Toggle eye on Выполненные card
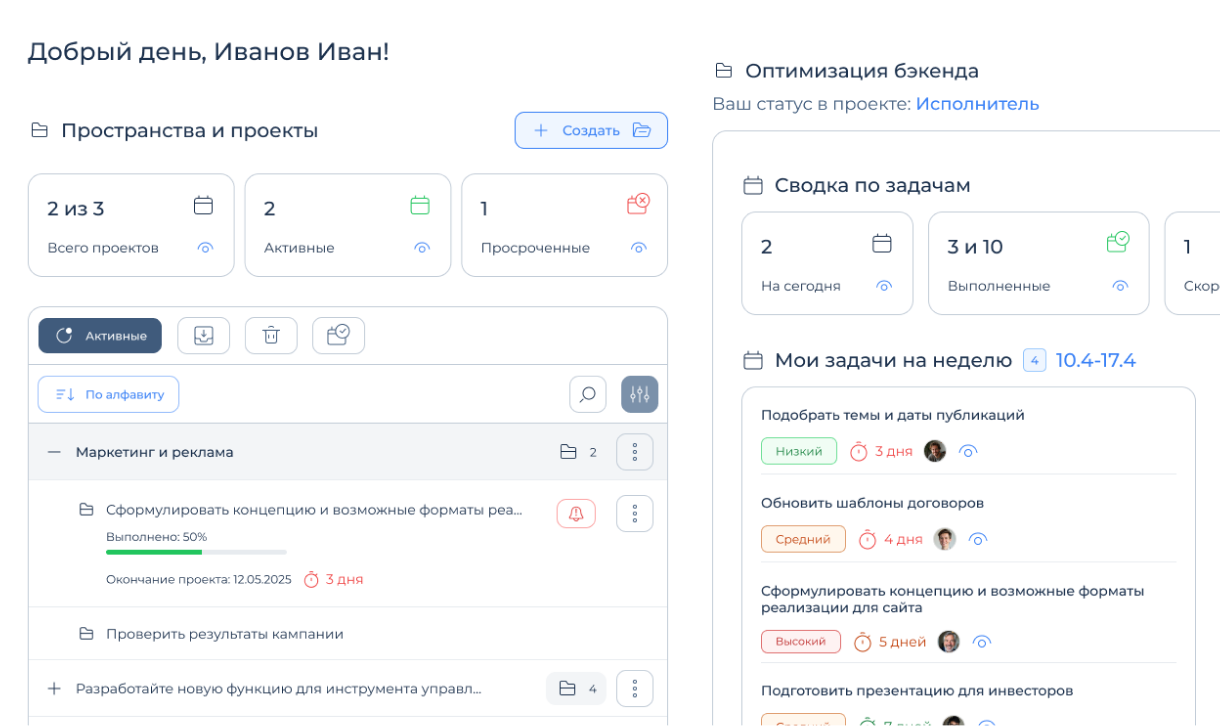The height and width of the screenshot is (726, 1220). [1120, 286]
